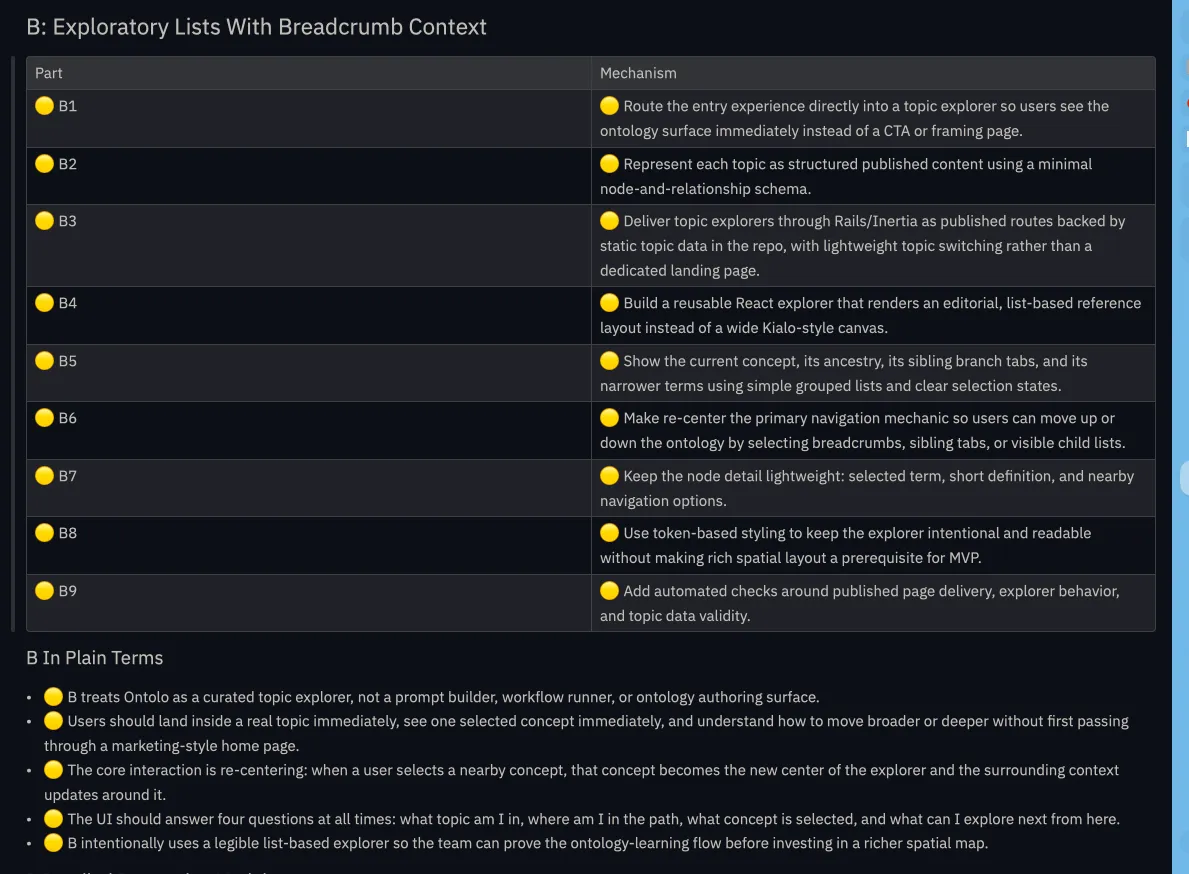This screenshot has width=1189, height=874.
Task: Click the yellow status circle beside B9
Action: click(x=44, y=591)
